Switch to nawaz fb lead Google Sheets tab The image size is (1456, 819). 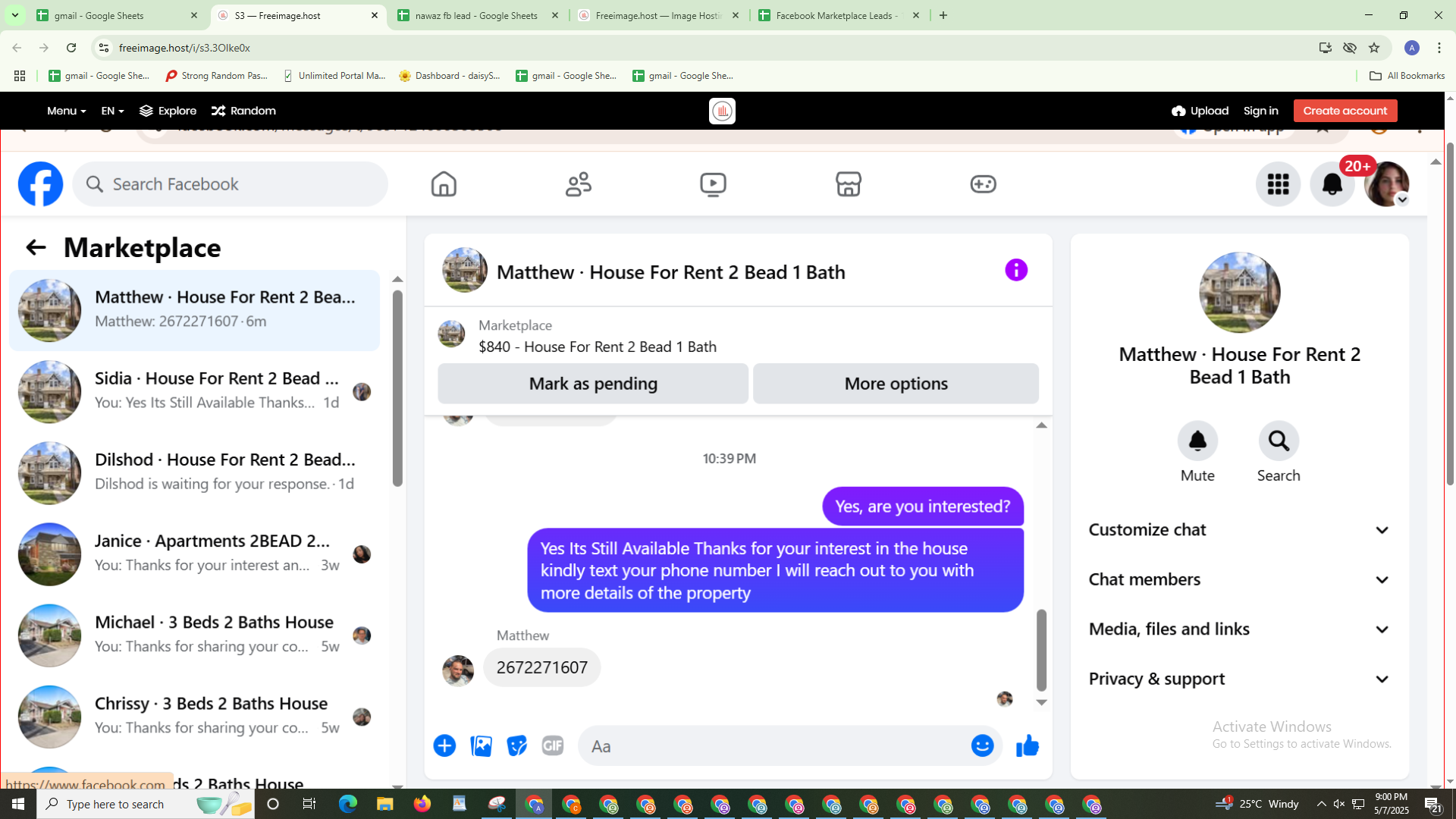(x=477, y=15)
